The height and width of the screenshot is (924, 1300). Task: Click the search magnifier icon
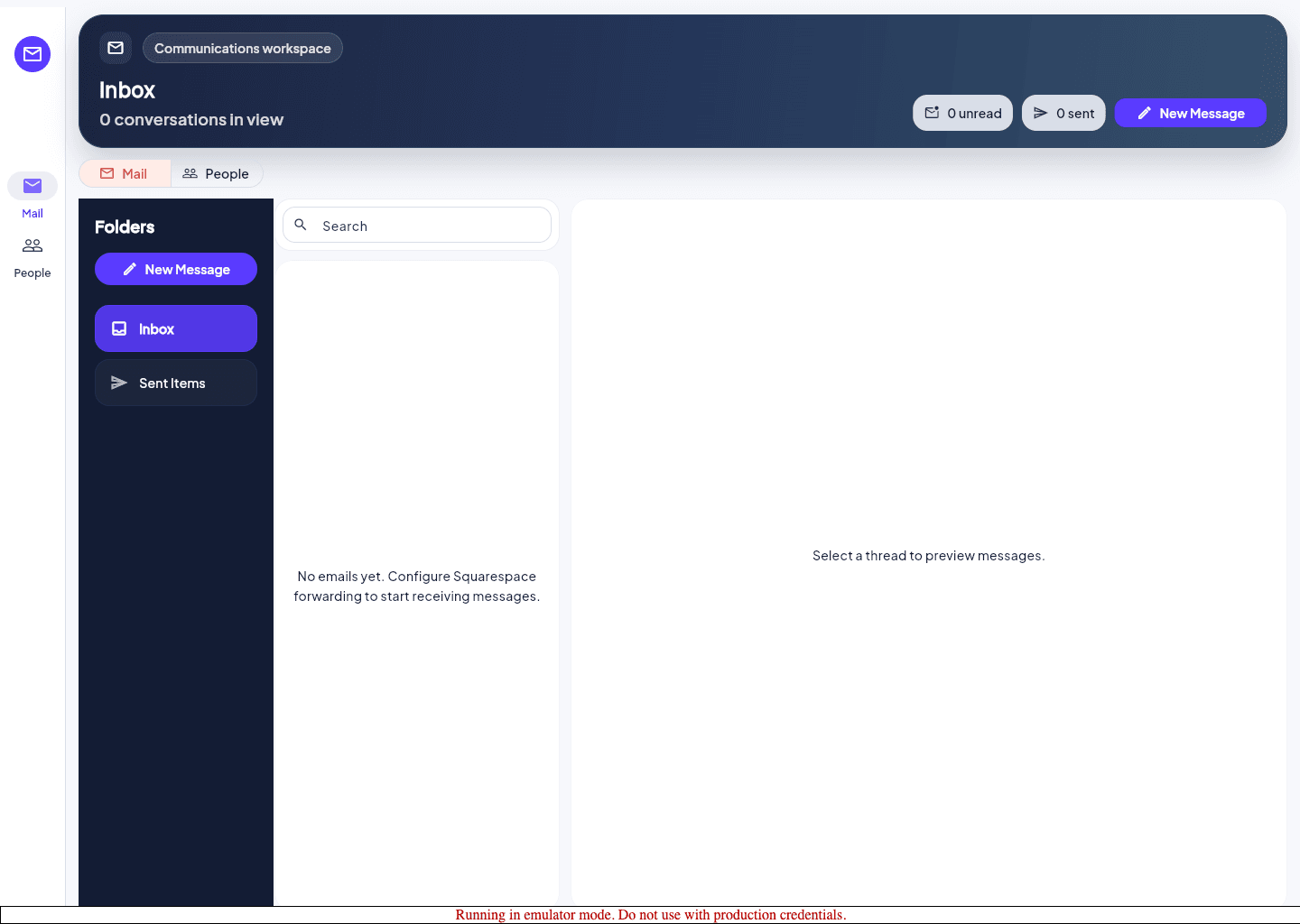point(301,225)
